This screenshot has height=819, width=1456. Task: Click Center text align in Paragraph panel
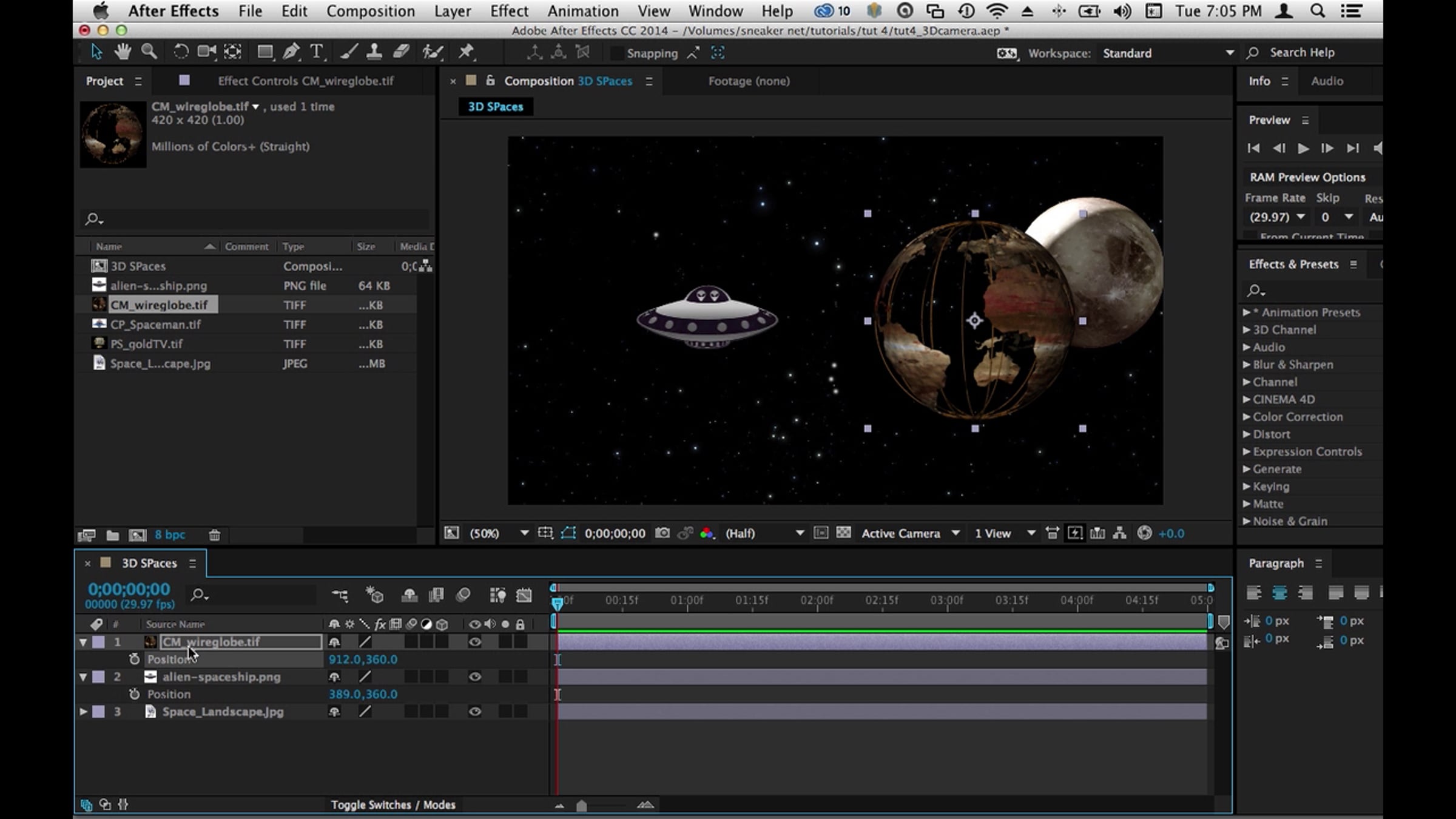[x=1279, y=593]
